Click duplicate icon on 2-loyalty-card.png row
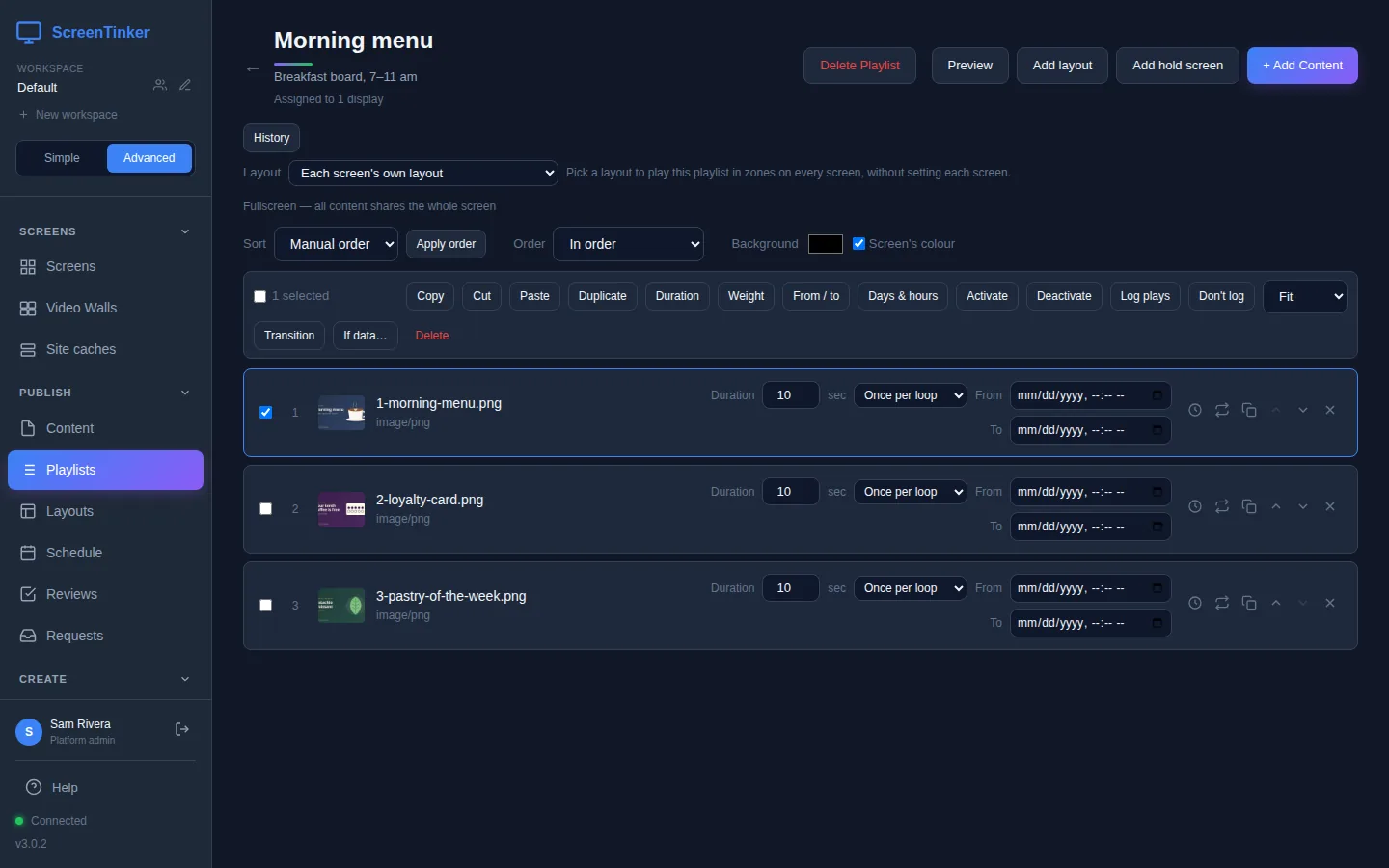This screenshot has height=868, width=1389. [x=1249, y=506]
